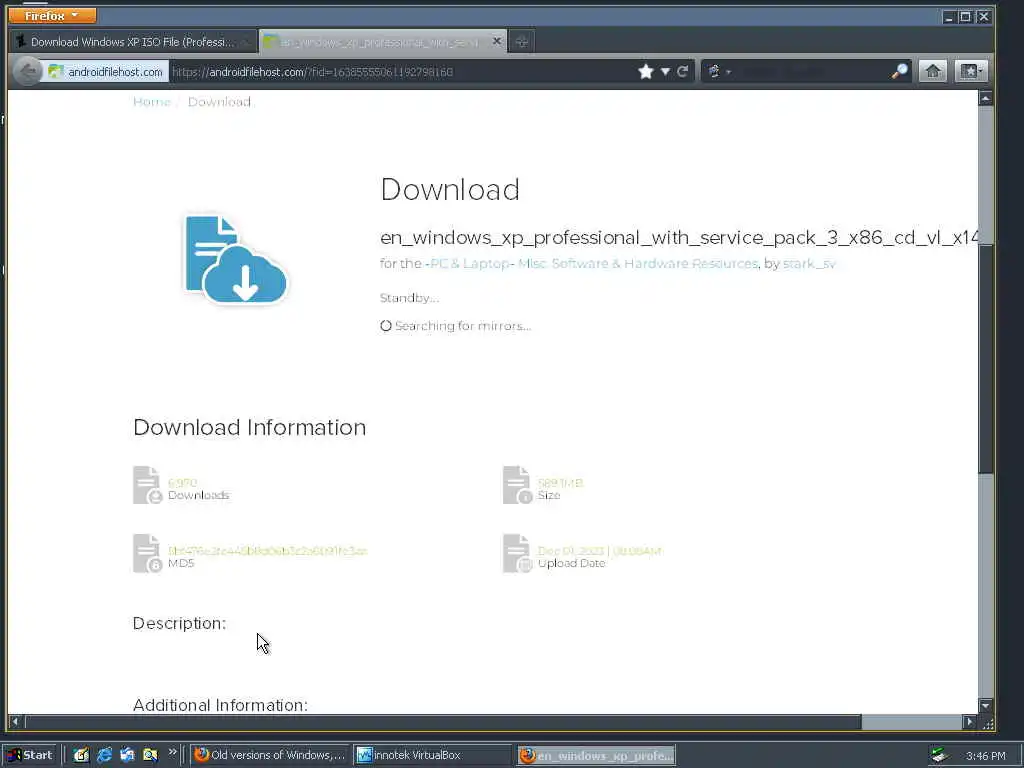This screenshot has height=768, width=1024.
Task: Reload the page with refresh icon
Action: tap(682, 72)
